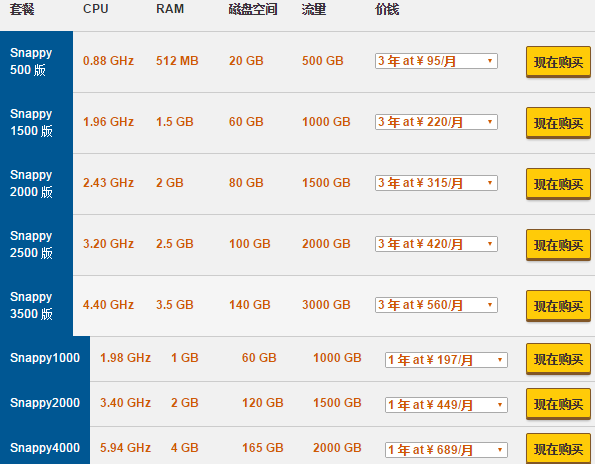
Task: Purchase the Snappy 2000 版 plan
Action: coord(558,184)
